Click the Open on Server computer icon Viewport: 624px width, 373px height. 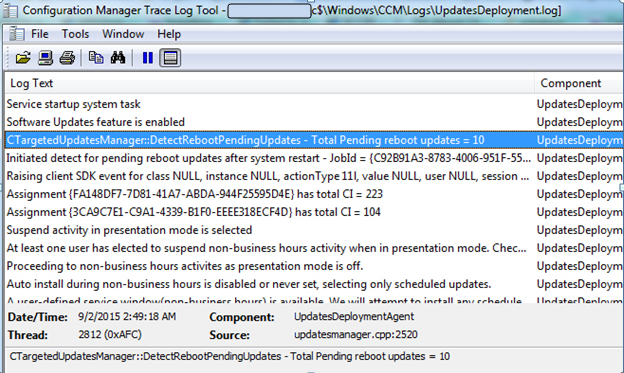tap(45, 58)
